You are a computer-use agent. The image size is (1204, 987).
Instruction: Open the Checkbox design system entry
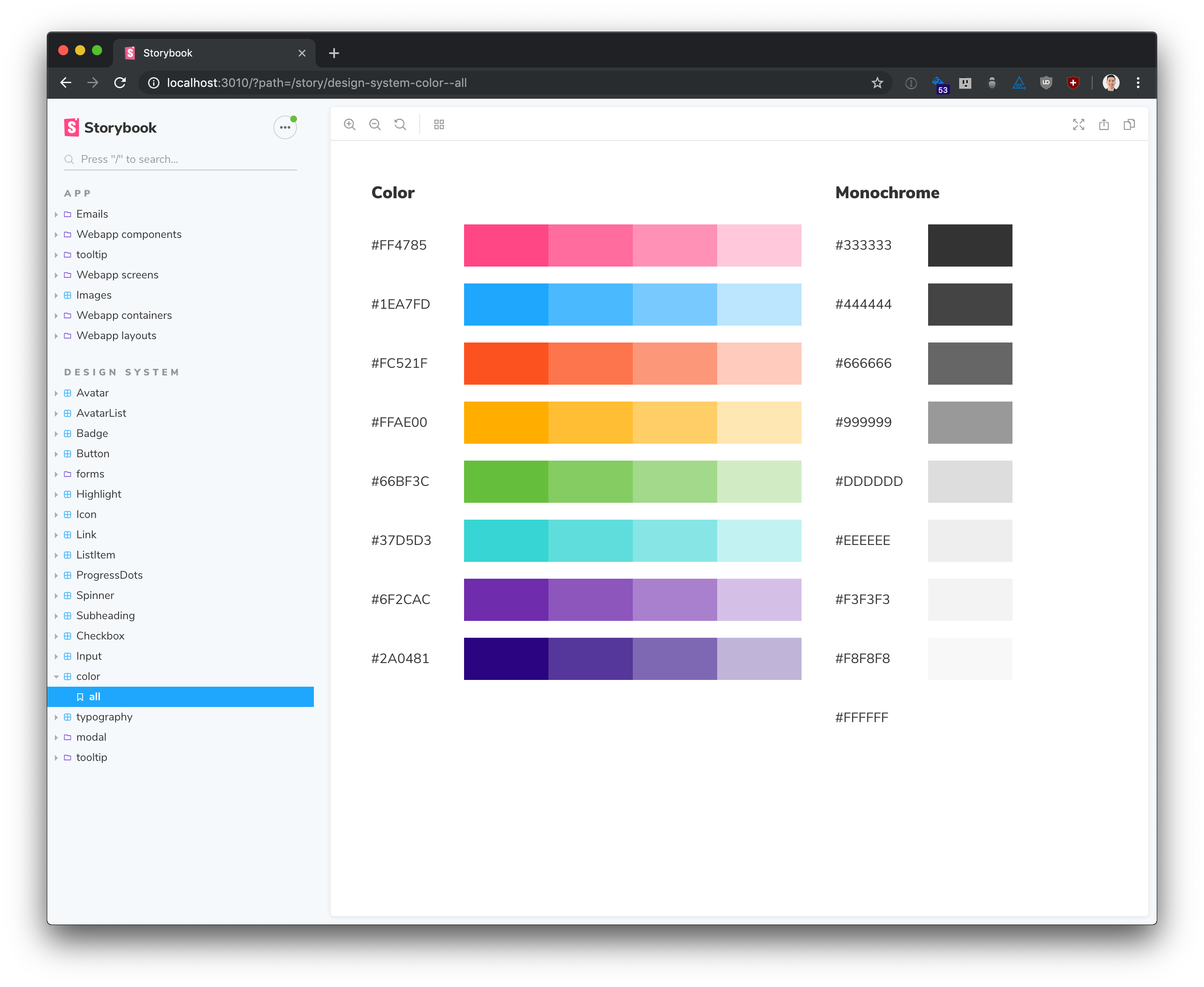(100, 636)
